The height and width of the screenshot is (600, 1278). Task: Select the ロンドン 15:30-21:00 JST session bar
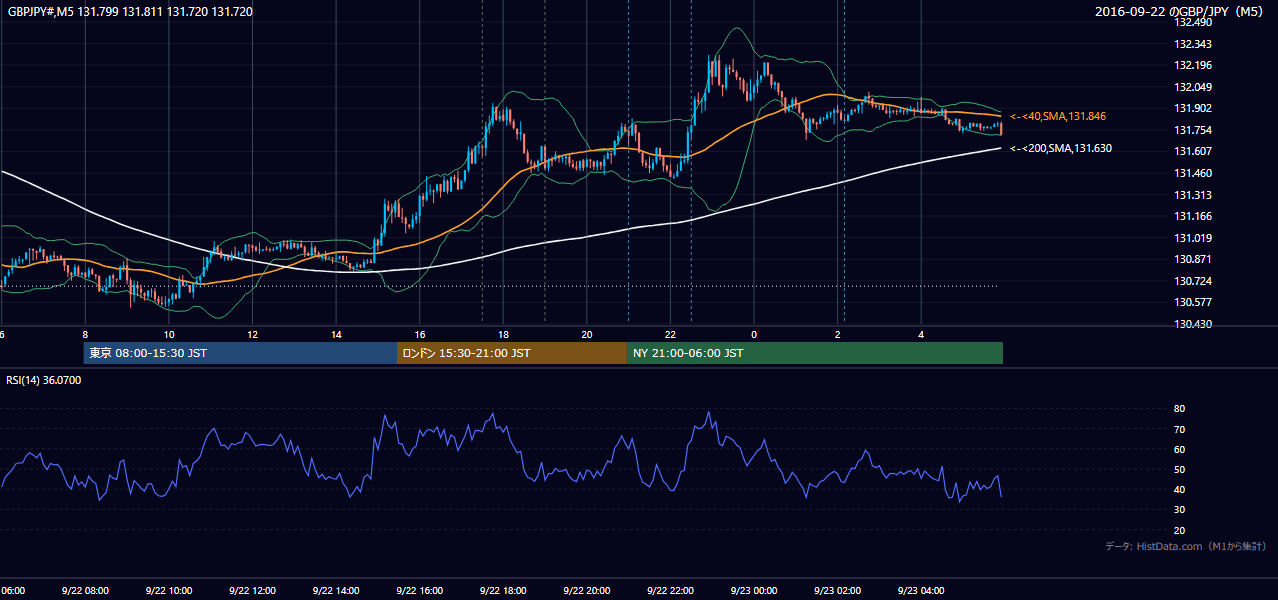[512, 353]
